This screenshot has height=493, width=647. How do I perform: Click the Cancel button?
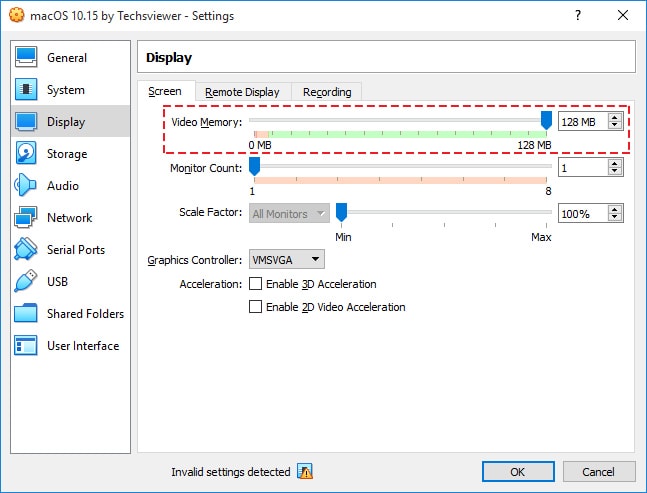[598, 471]
